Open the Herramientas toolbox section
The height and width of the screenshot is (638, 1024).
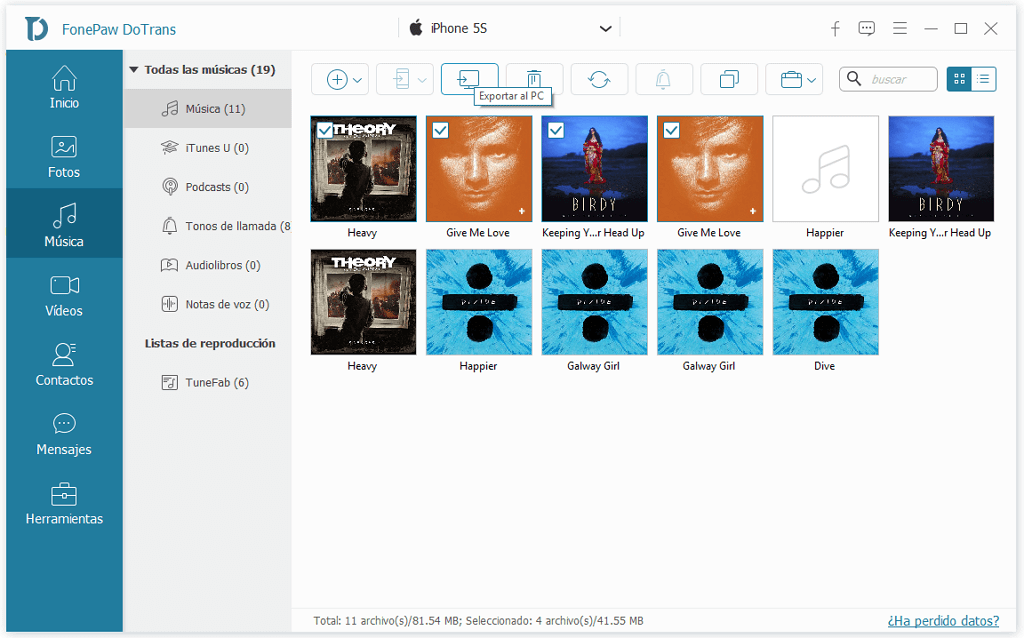coord(64,503)
